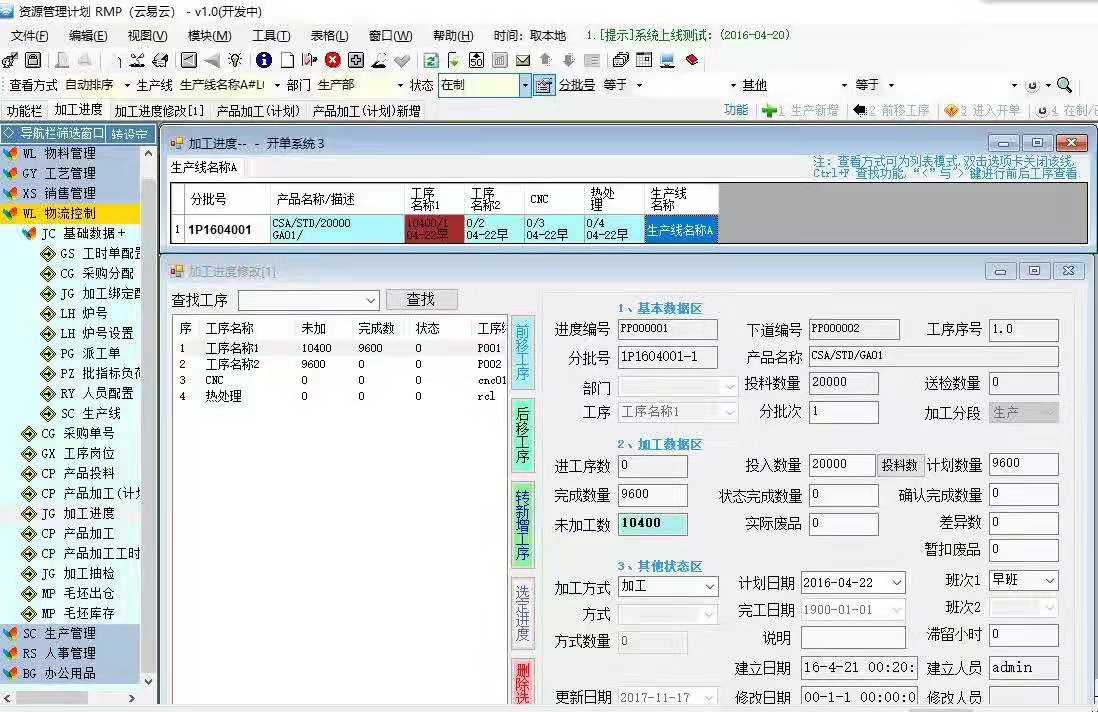Image resolution: width=1098 pixels, height=712 pixels.
Task: Click the light bulb icon on the toolbar
Action: tap(234, 60)
